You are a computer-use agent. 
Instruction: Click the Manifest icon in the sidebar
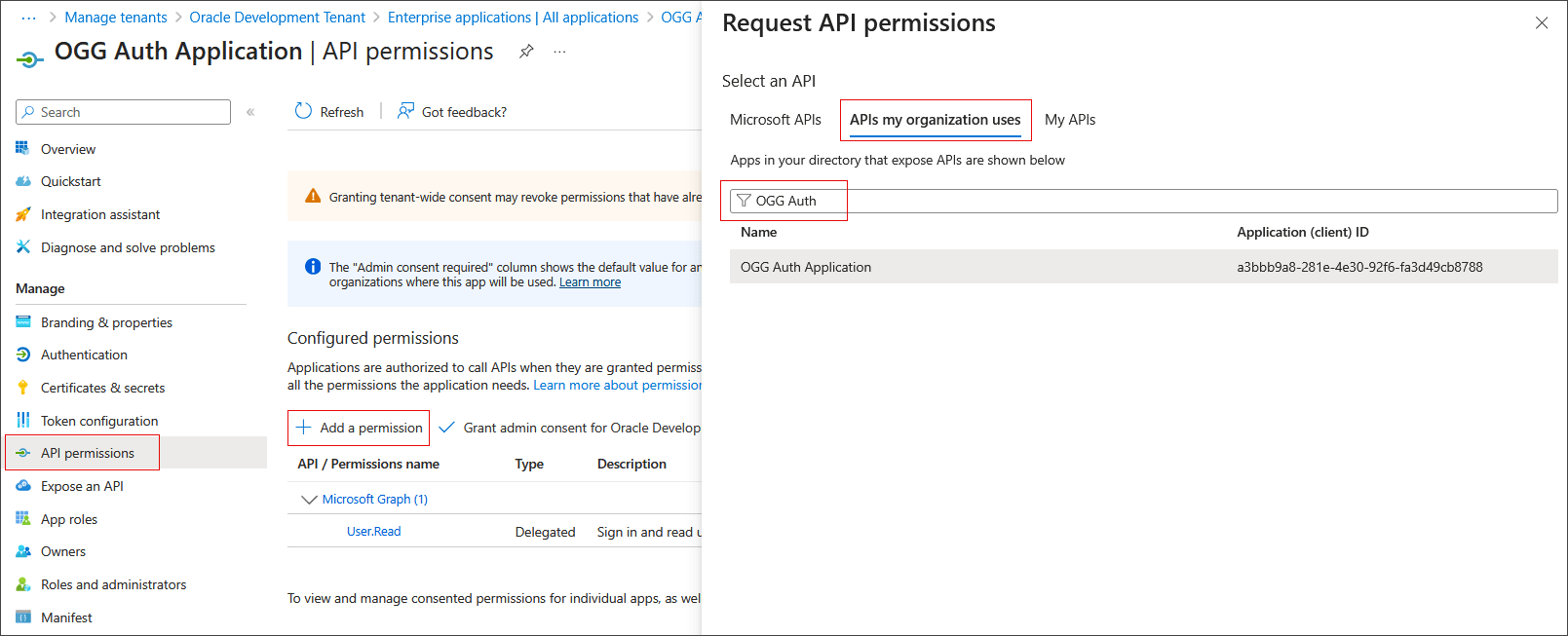(23, 617)
